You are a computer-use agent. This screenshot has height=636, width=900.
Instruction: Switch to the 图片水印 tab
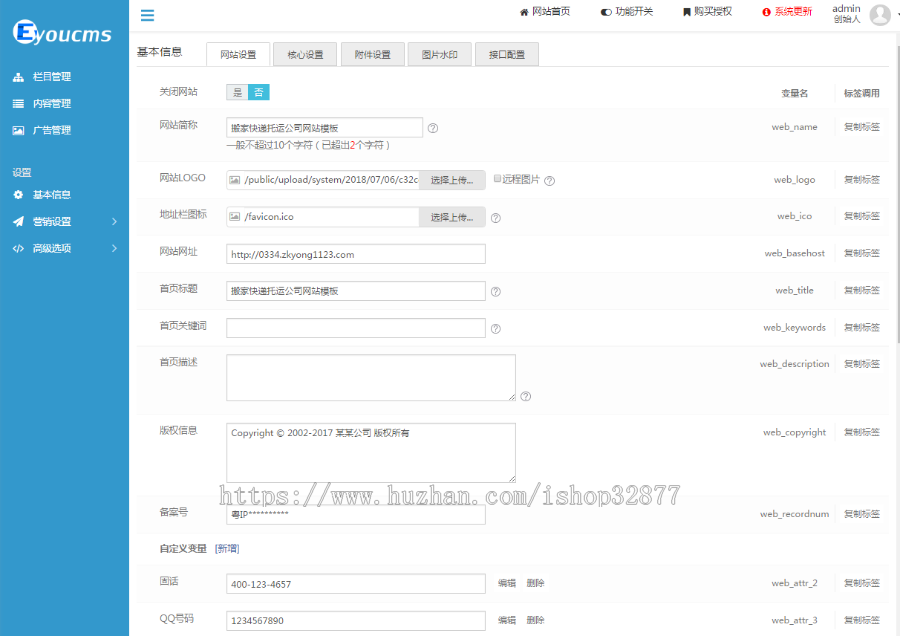(x=440, y=55)
